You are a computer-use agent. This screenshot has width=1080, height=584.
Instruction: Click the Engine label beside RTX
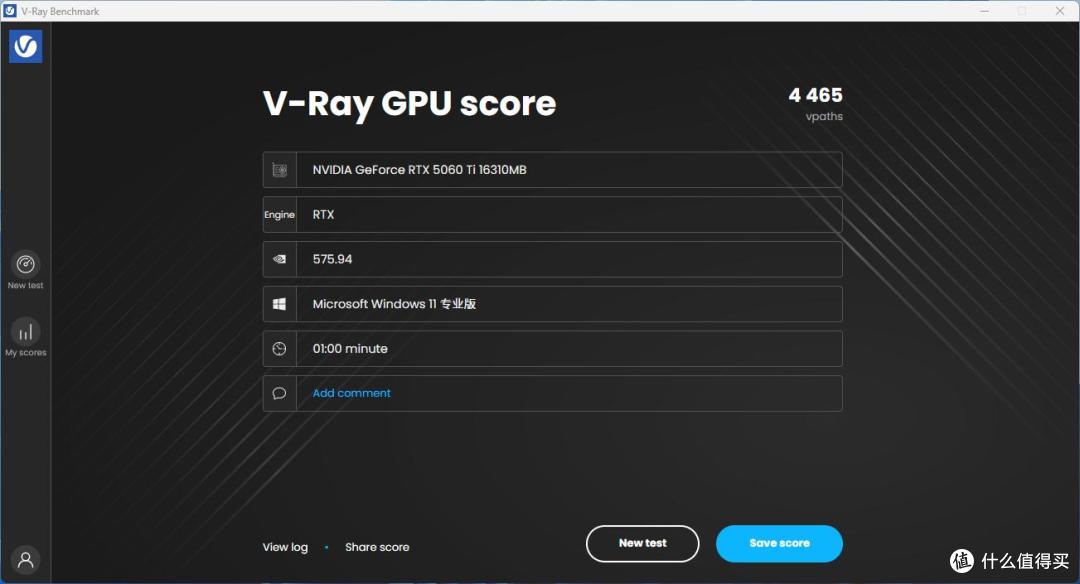click(279, 215)
